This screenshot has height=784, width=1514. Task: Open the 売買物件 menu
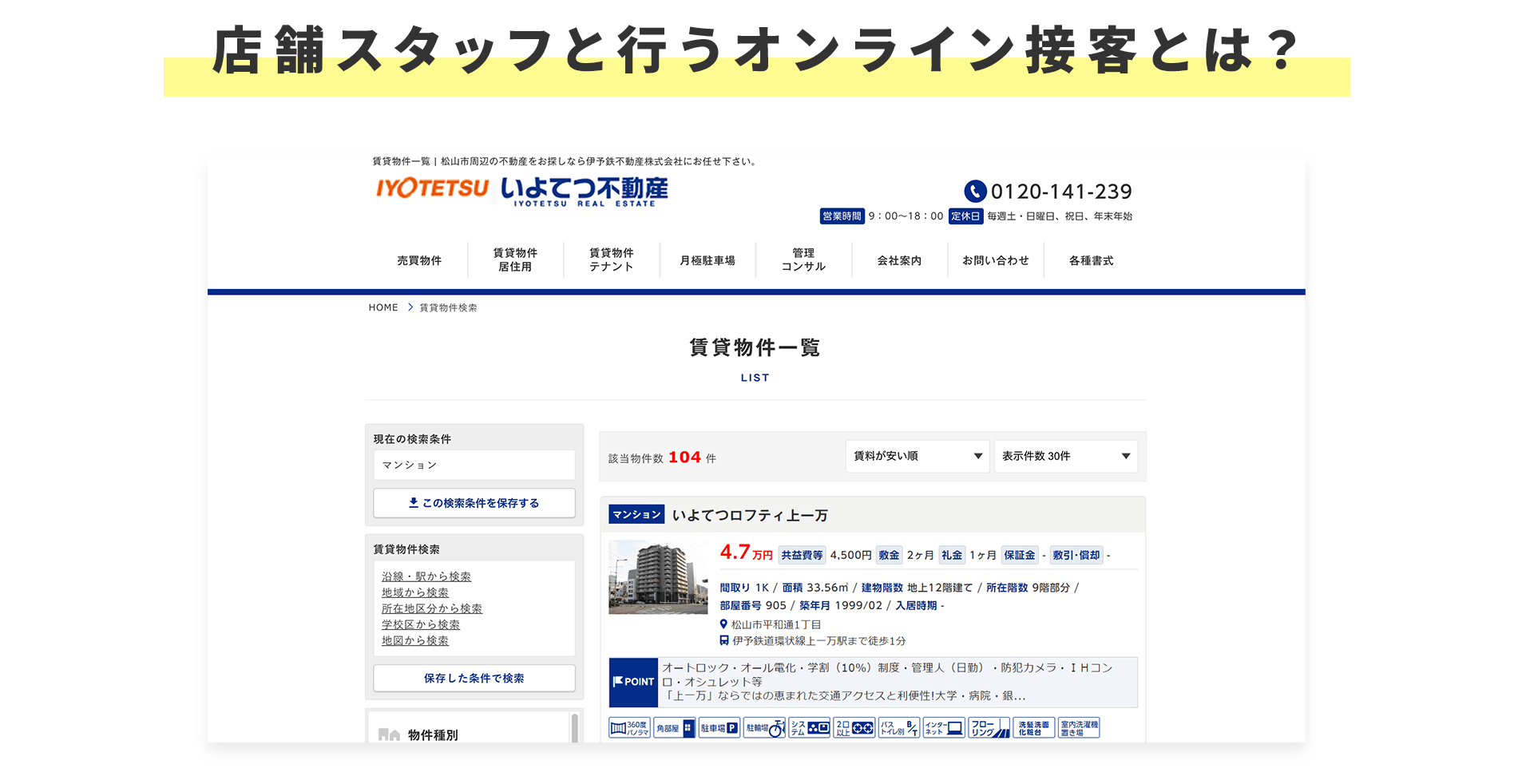coord(419,260)
